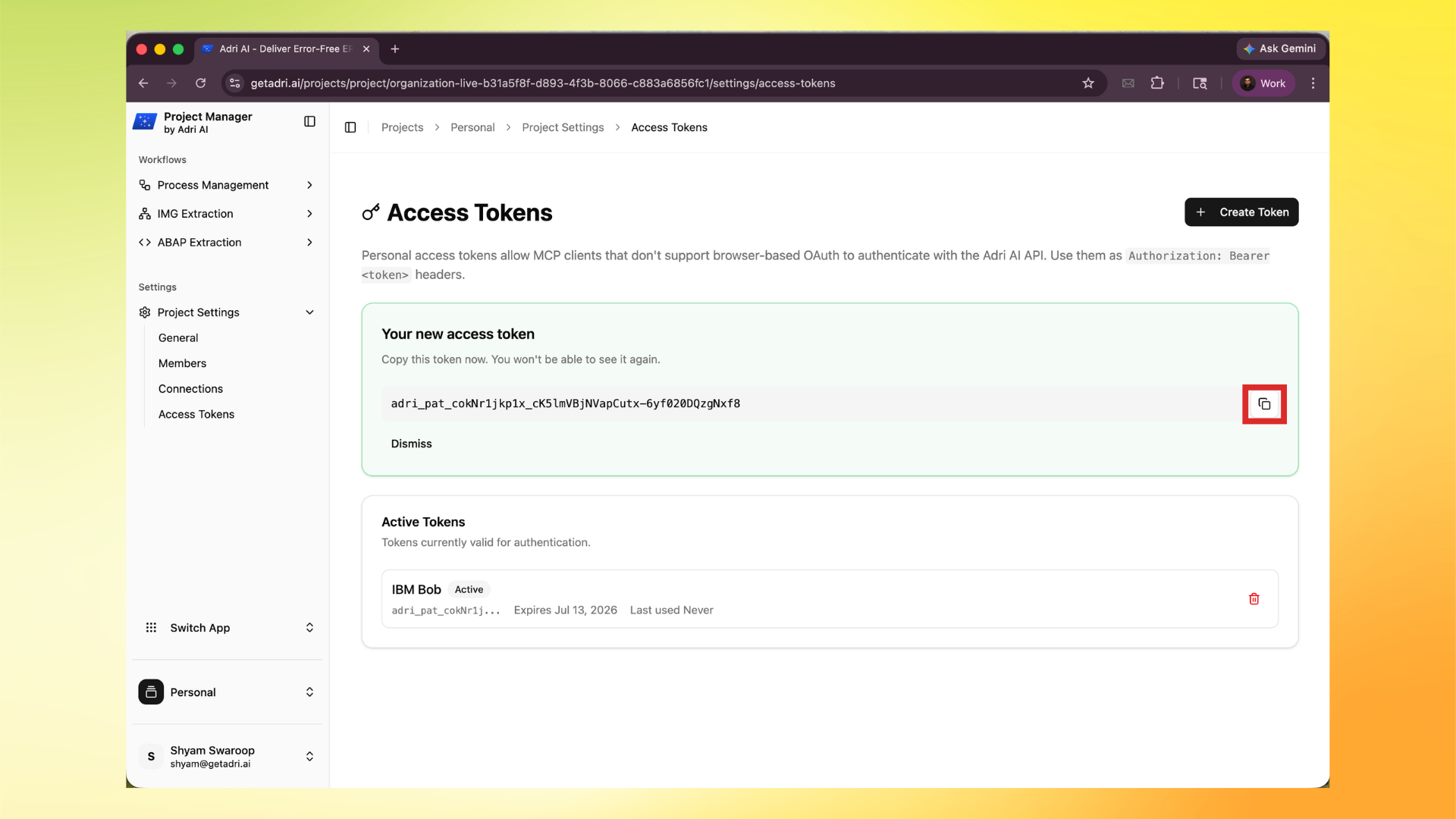Expand the Personal workspace selector
1456x819 pixels.
[309, 692]
